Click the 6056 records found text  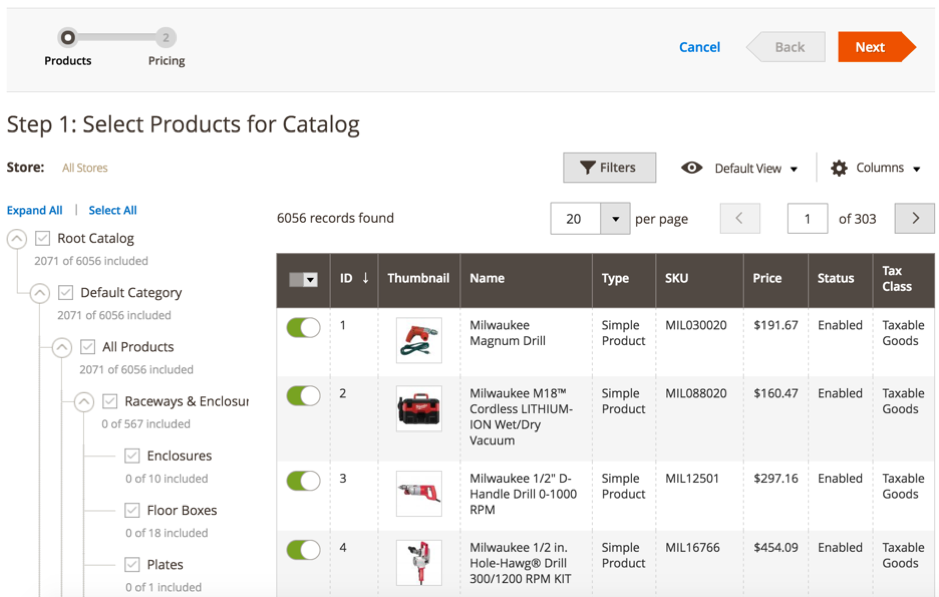click(x=335, y=218)
